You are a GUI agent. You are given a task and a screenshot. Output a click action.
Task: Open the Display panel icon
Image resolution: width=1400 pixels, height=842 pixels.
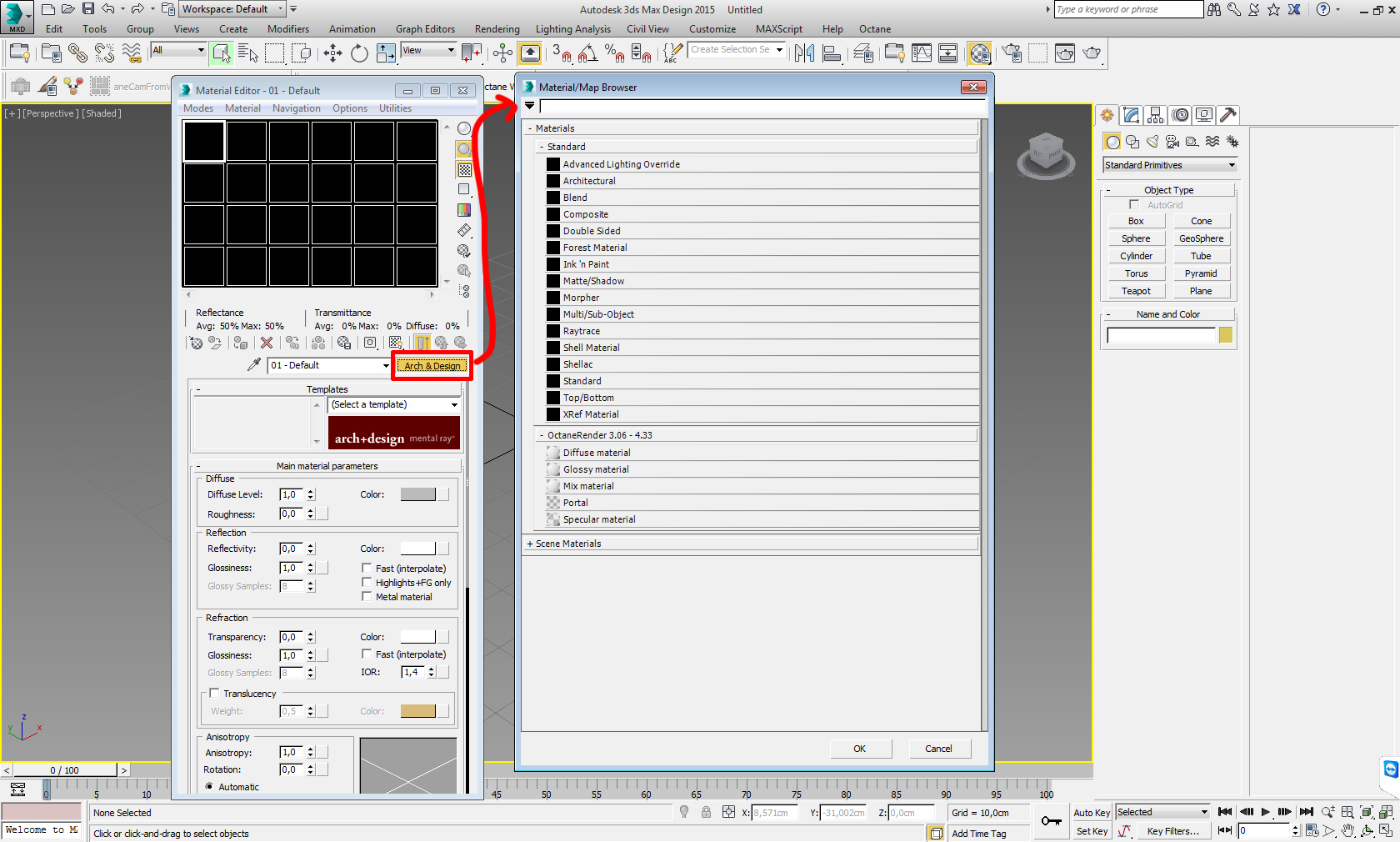(x=1203, y=115)
